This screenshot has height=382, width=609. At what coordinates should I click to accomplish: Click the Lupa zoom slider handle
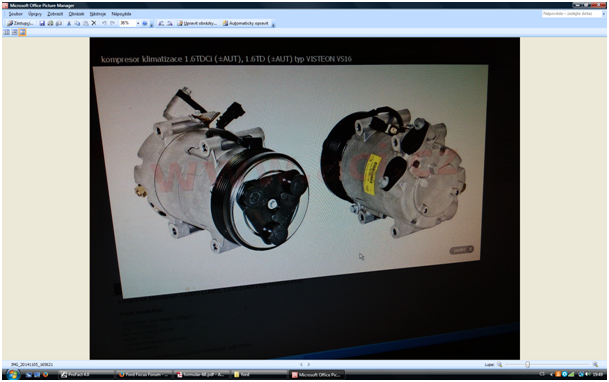coord(527,365)
